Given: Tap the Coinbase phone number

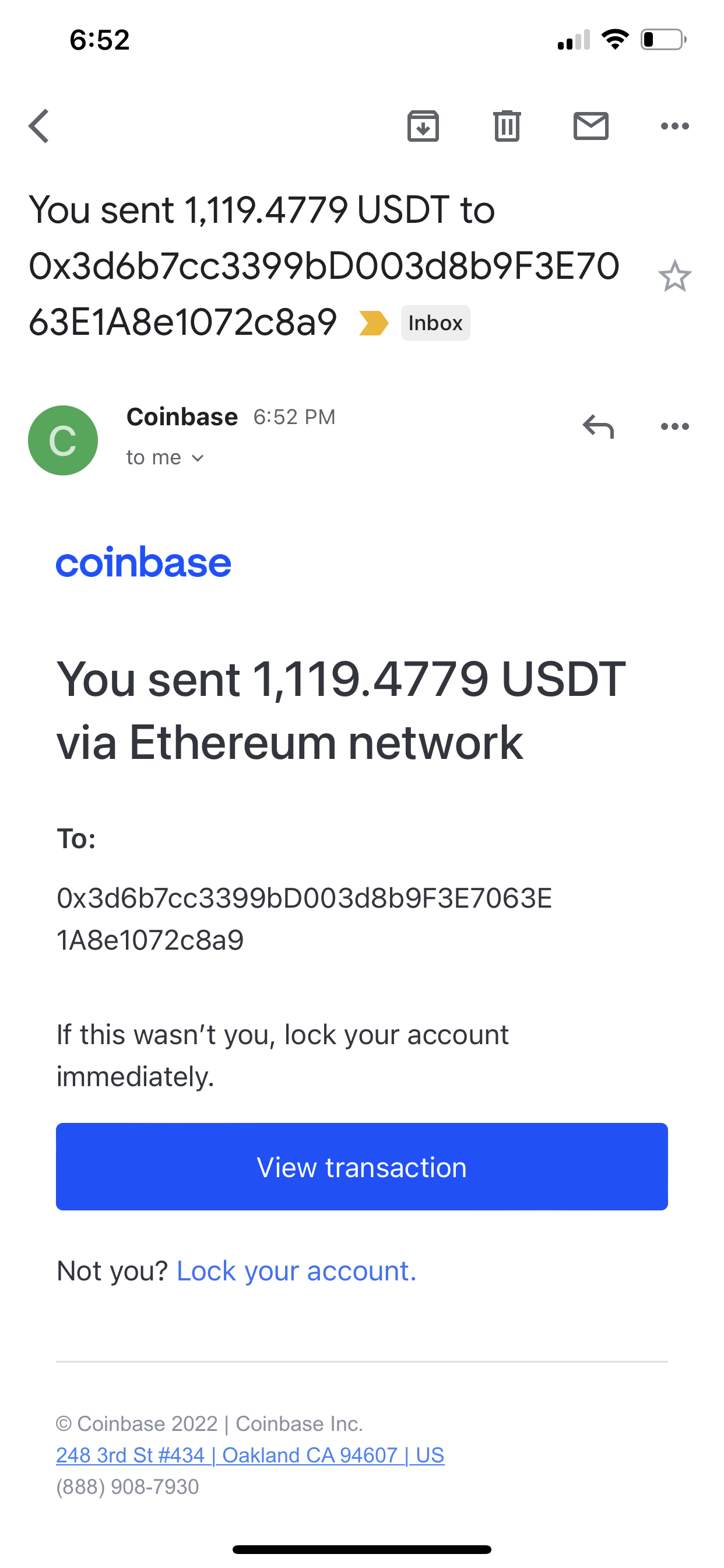Looking at the screenshot, I should tap(127, 1486).
